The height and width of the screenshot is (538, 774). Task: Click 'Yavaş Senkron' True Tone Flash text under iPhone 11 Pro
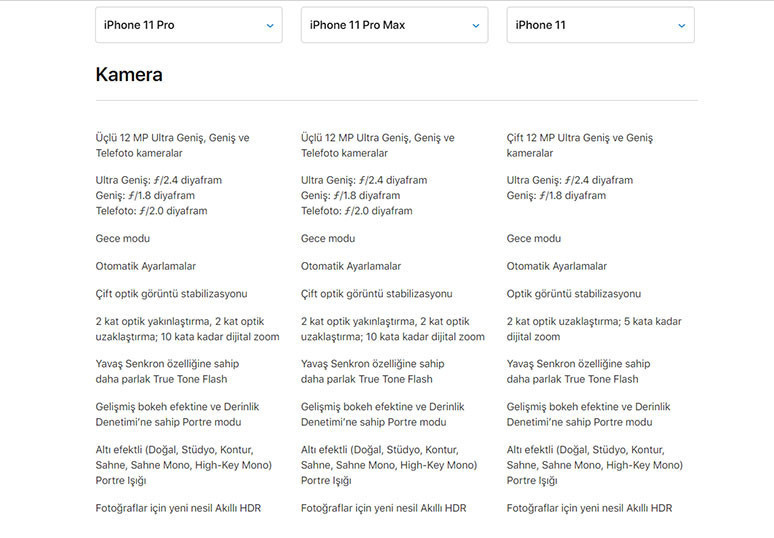click(167, 372)
